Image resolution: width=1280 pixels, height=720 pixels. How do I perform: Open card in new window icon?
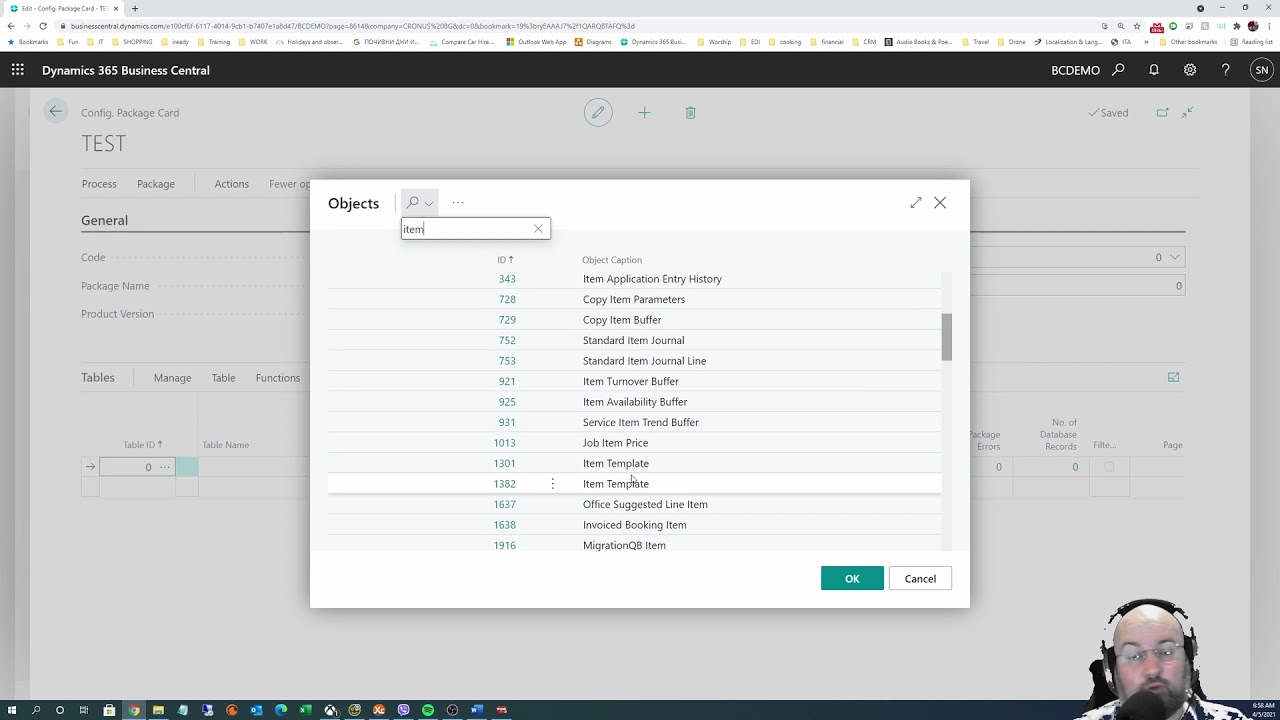click(x=1162, y=113)
